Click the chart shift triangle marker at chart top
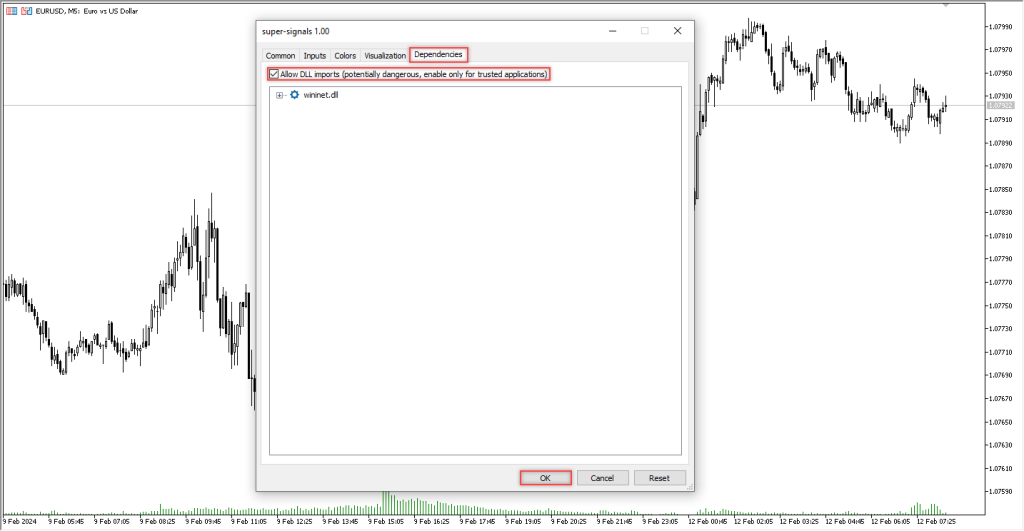Viewport: 1024px width, 531px height. tap(946, 5)
